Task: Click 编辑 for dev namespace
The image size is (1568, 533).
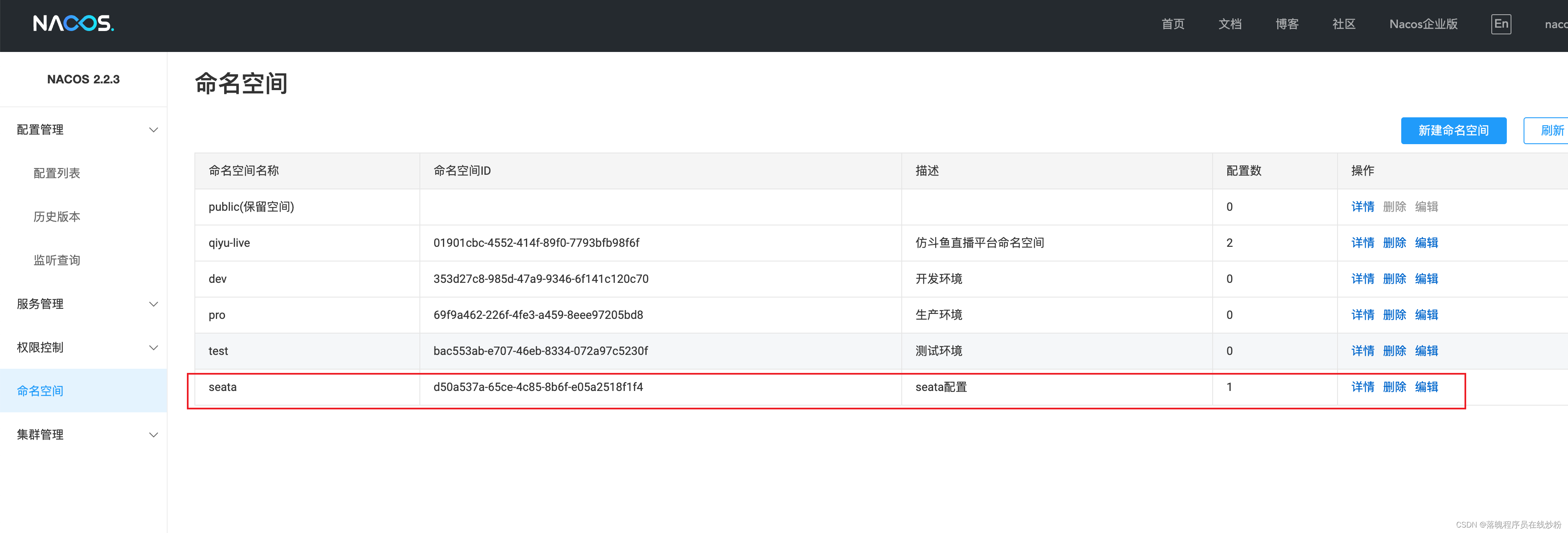Action: click(1426, 279)
